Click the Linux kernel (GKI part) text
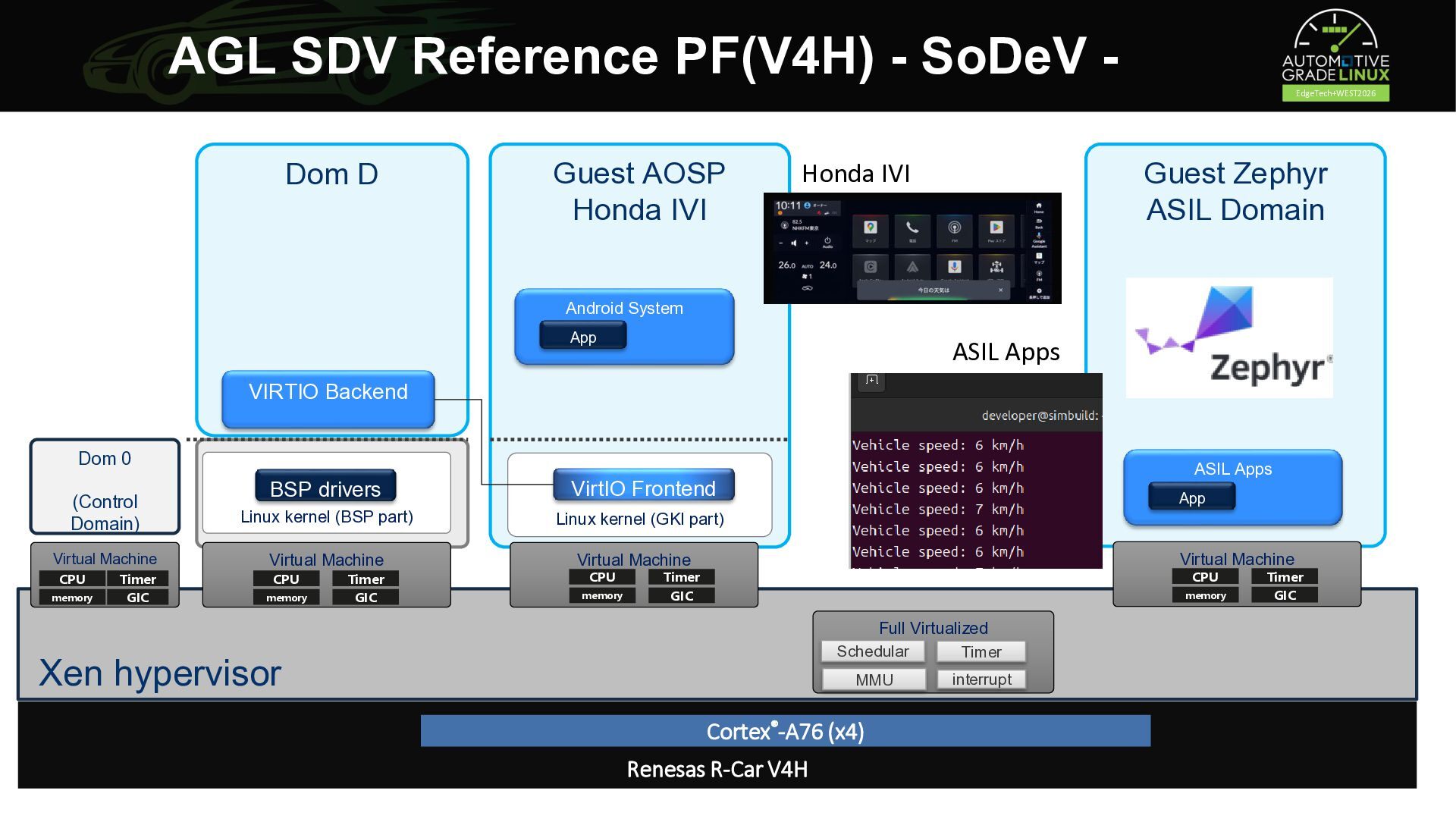 coord(640,519)
